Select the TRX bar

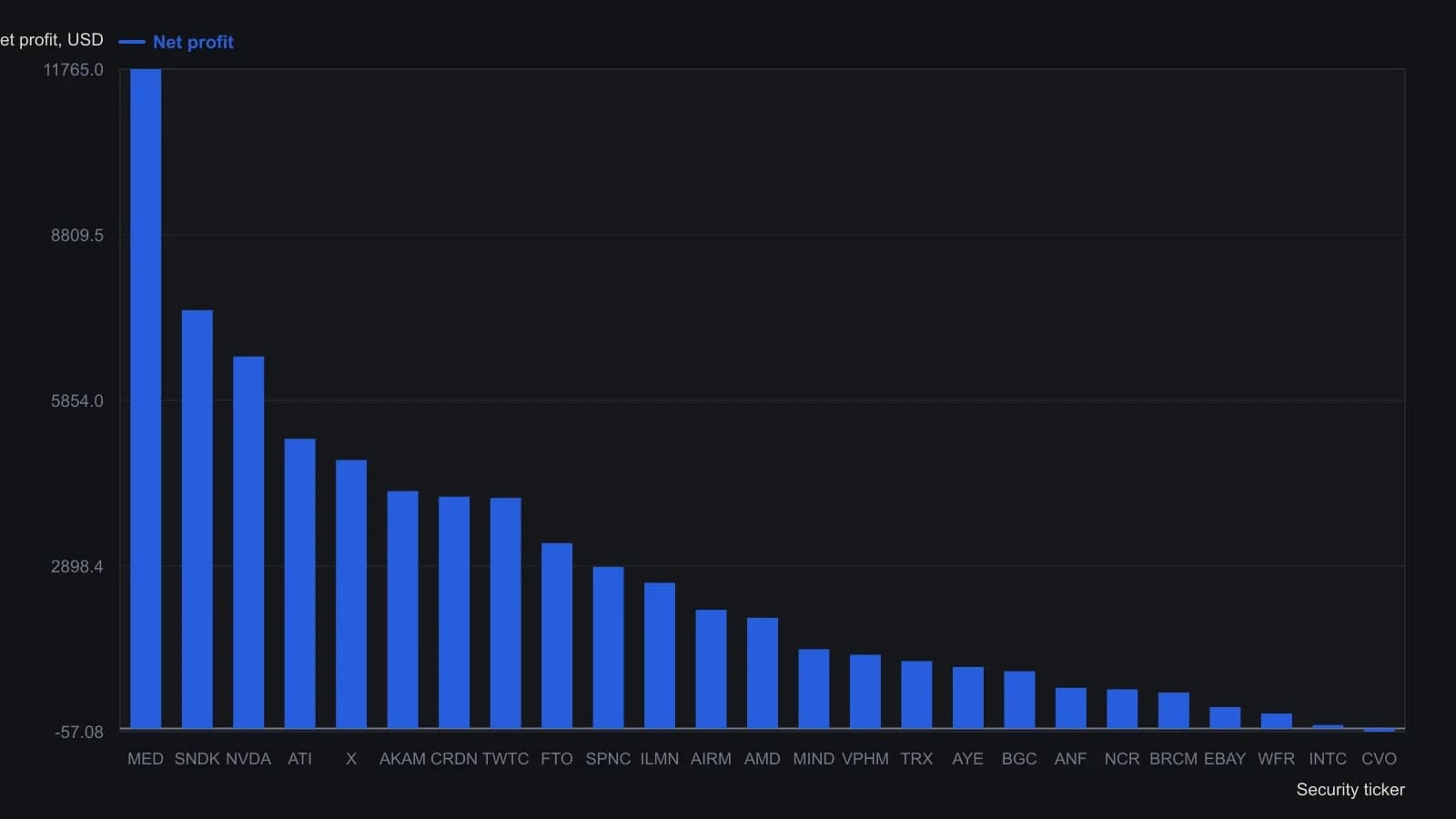click(x=917, y=694)
